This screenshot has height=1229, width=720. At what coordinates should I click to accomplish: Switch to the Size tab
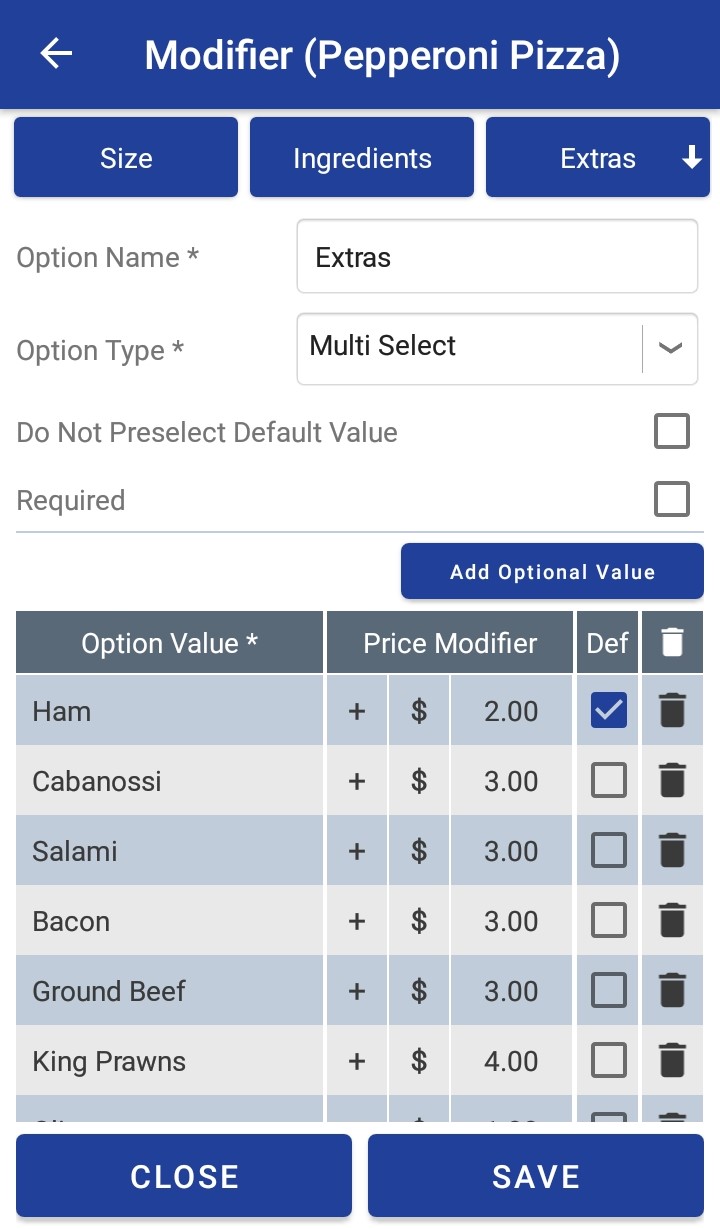(126, 158)
